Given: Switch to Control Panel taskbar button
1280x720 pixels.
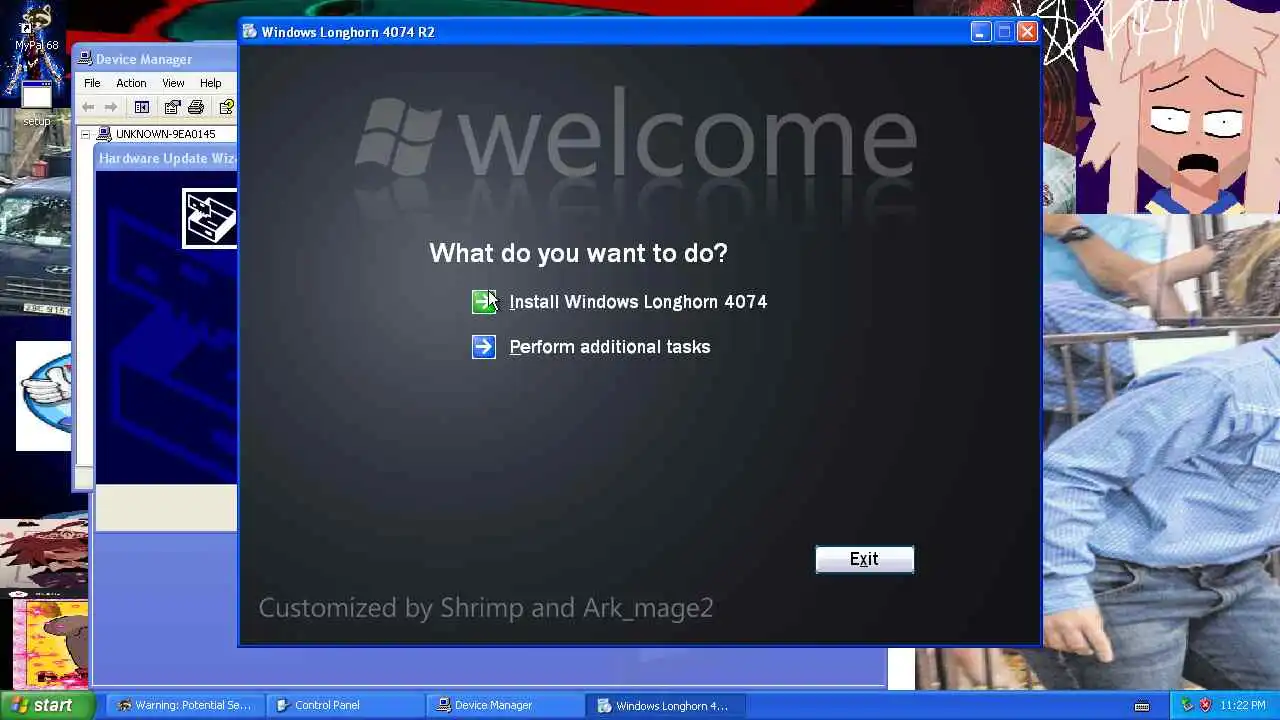Looking at the screenshot, I should pos(346,705).
